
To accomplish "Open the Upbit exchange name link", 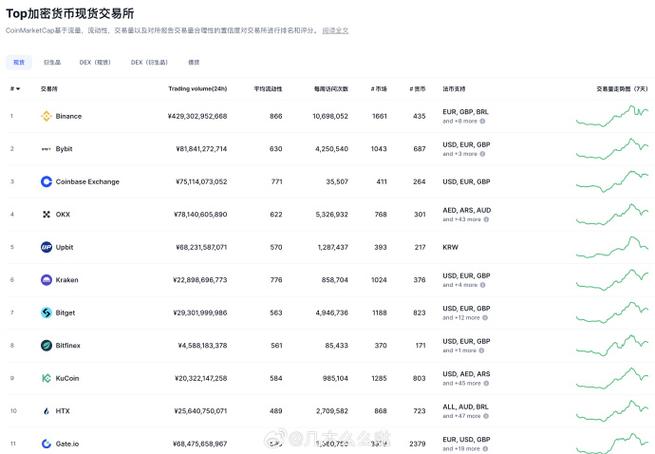I will (64, 247).
